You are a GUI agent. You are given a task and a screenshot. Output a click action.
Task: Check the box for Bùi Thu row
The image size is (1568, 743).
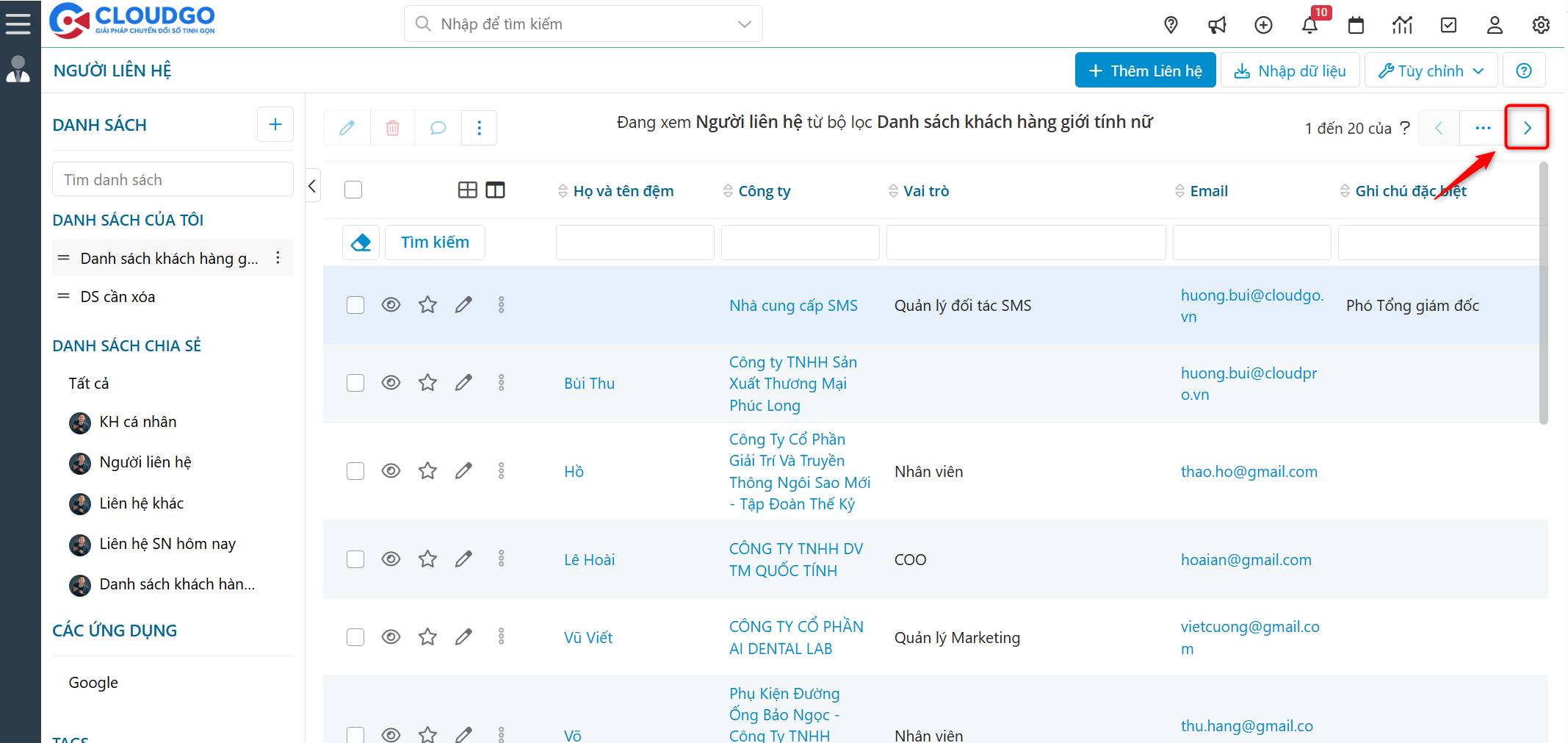355,383
